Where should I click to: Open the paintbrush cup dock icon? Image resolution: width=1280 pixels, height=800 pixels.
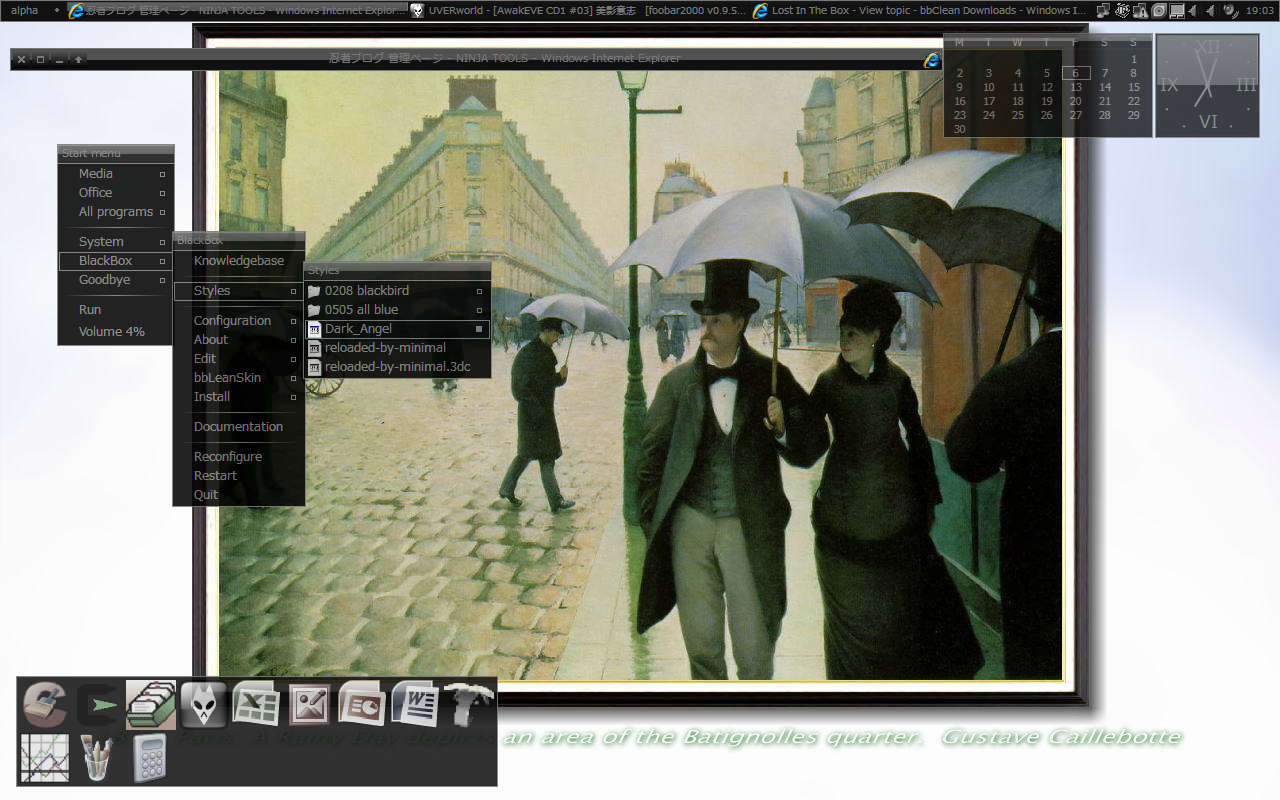[x=97, y=758]
